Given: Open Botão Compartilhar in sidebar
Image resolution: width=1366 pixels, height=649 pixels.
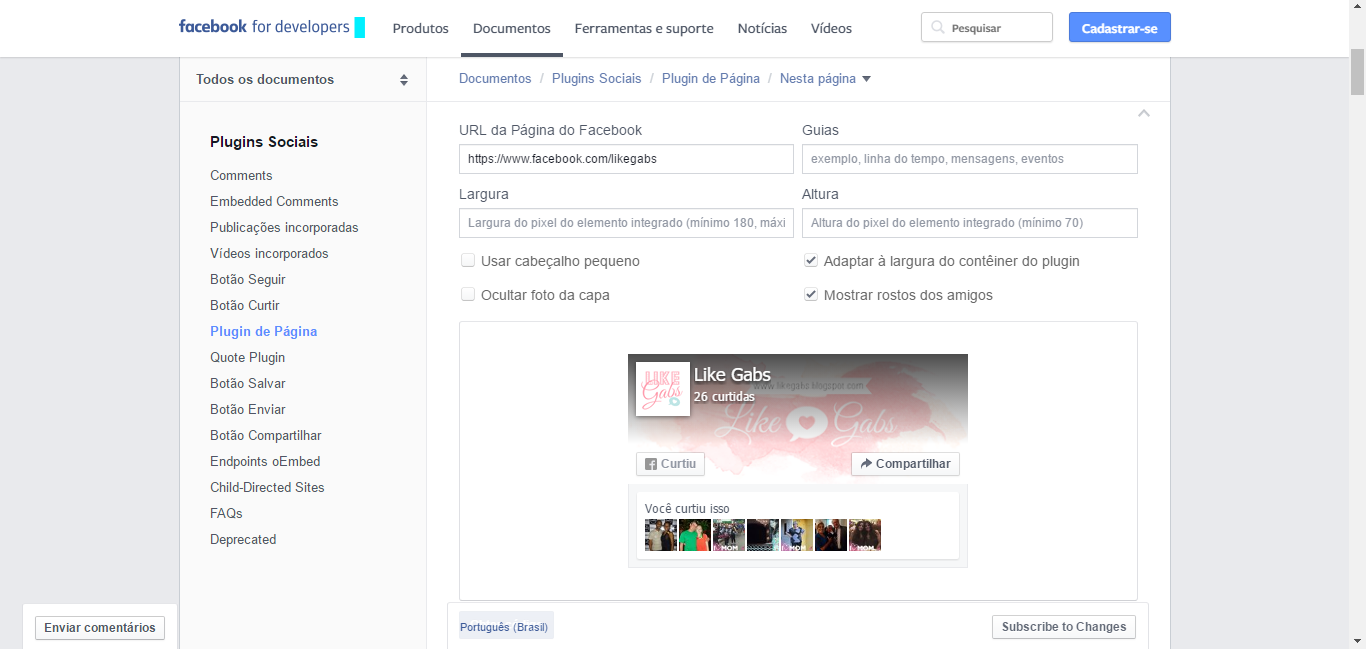Looking at the screenshot, I should (266, 435).
